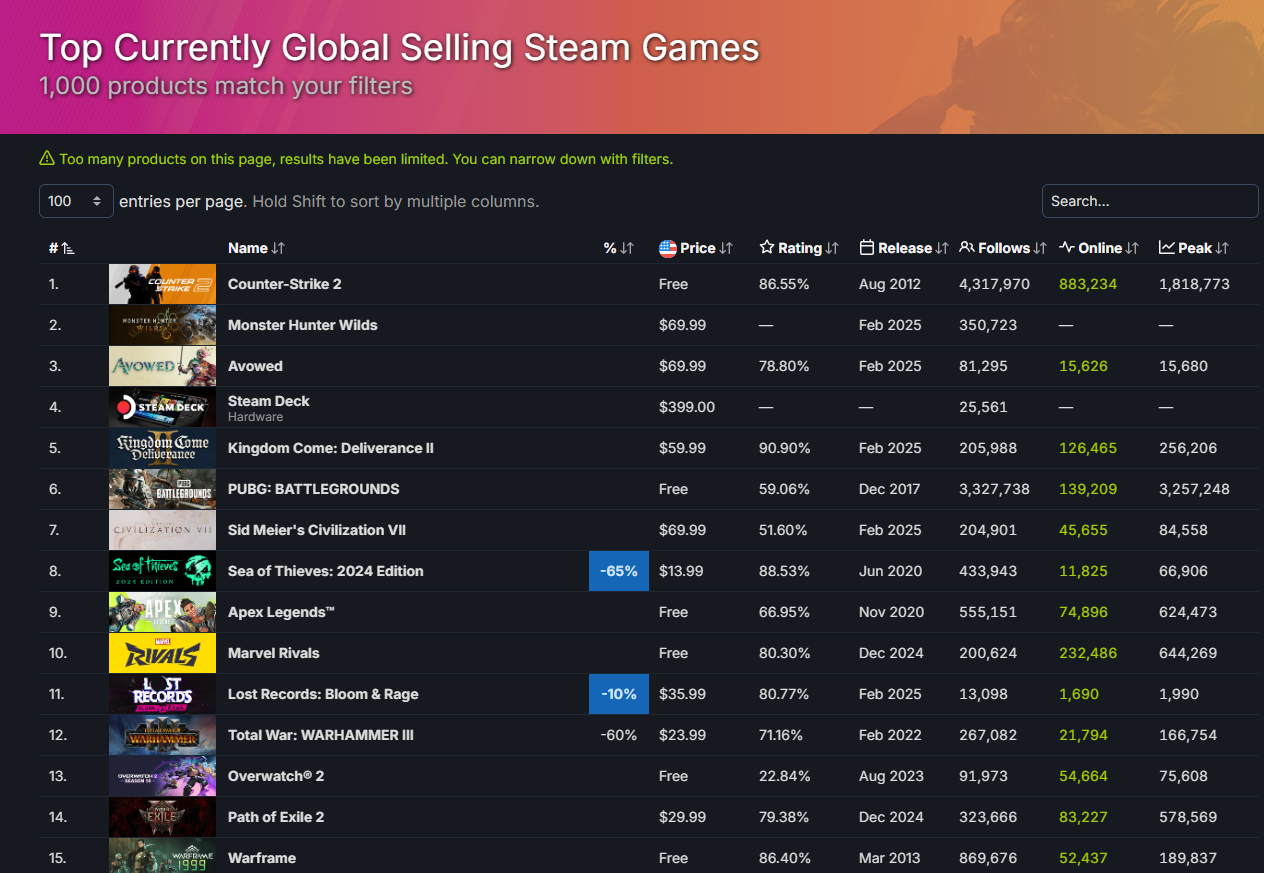This screenshot has height=873, width=1264.
Task: Open Warframe game thumbnail
Action: coord(162,856)
